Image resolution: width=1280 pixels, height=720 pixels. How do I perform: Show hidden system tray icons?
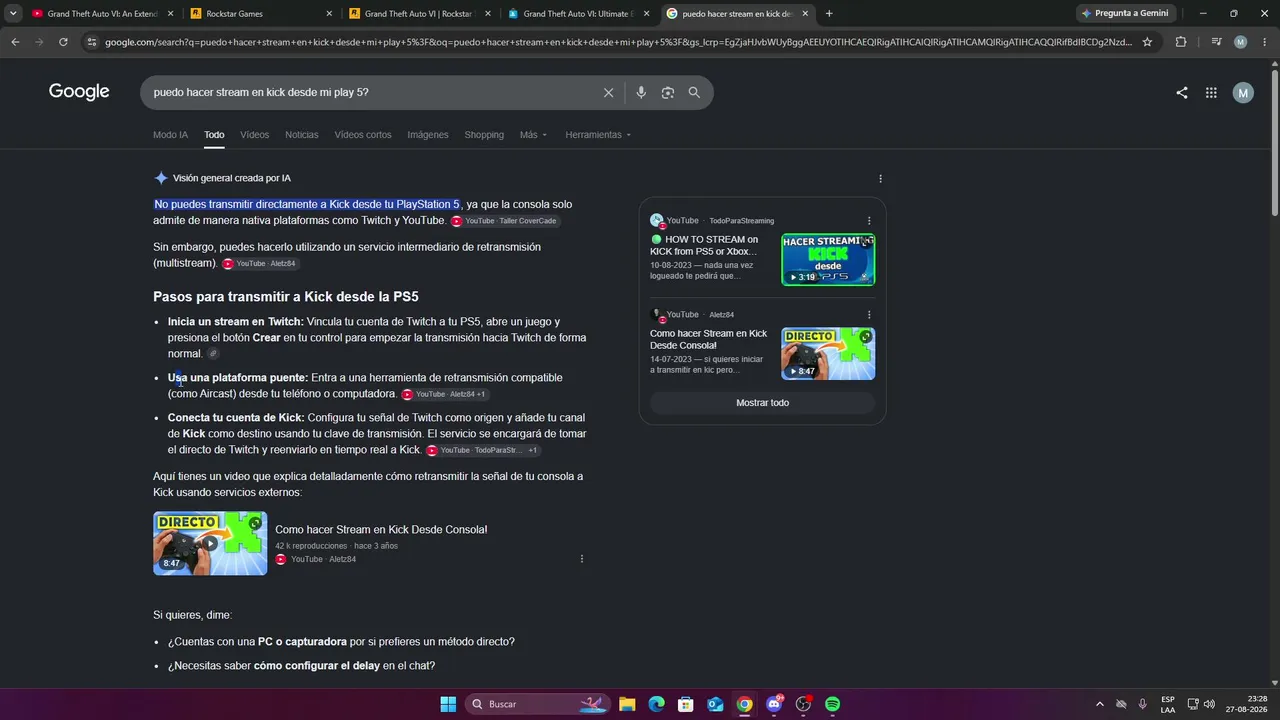point(1100,704)
